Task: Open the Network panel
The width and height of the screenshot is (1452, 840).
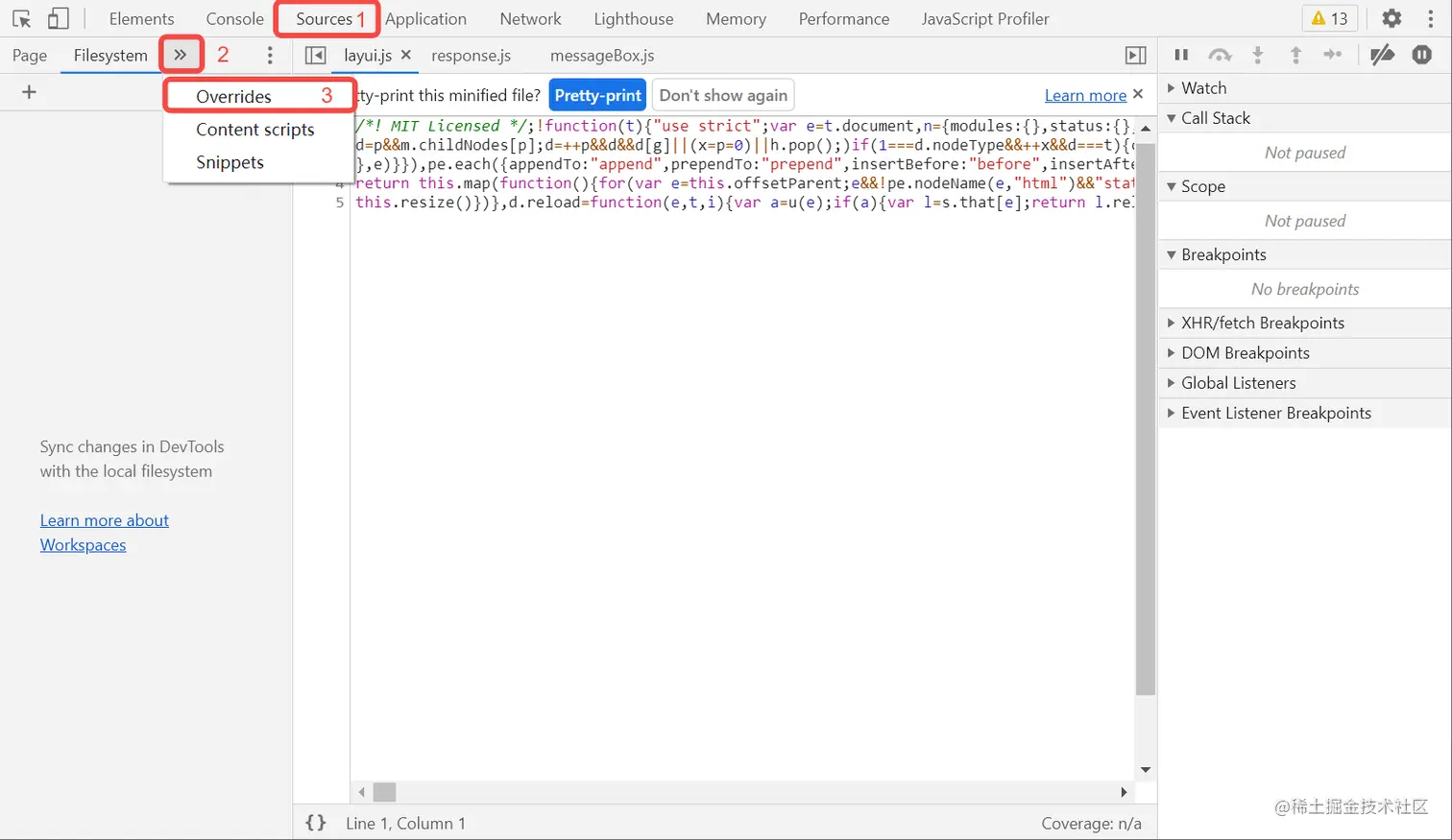Action: [x=530, y=18]
